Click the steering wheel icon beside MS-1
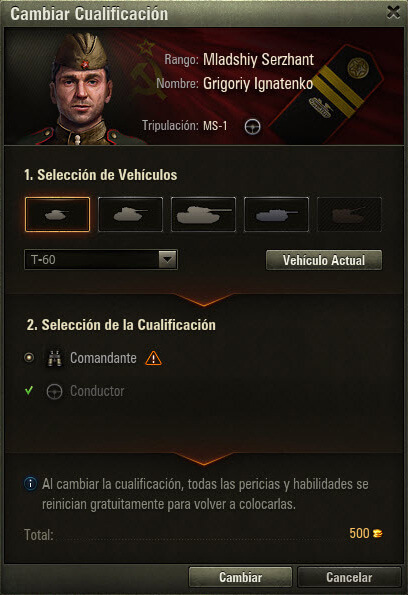 tap(252, 126)
